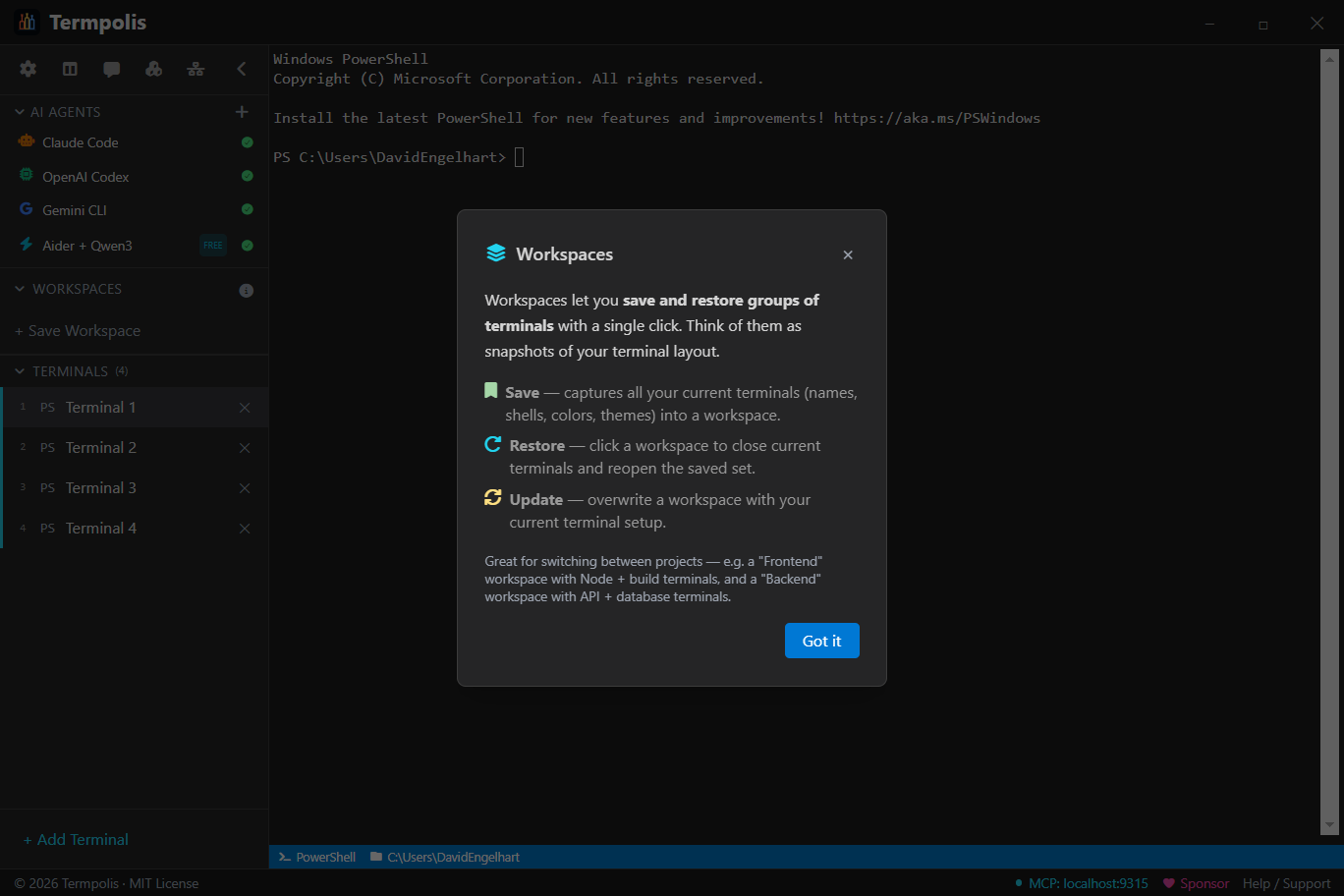Screen dimensions: 1344x896
Task: Click the split panes layout icon
Action: 69,69
